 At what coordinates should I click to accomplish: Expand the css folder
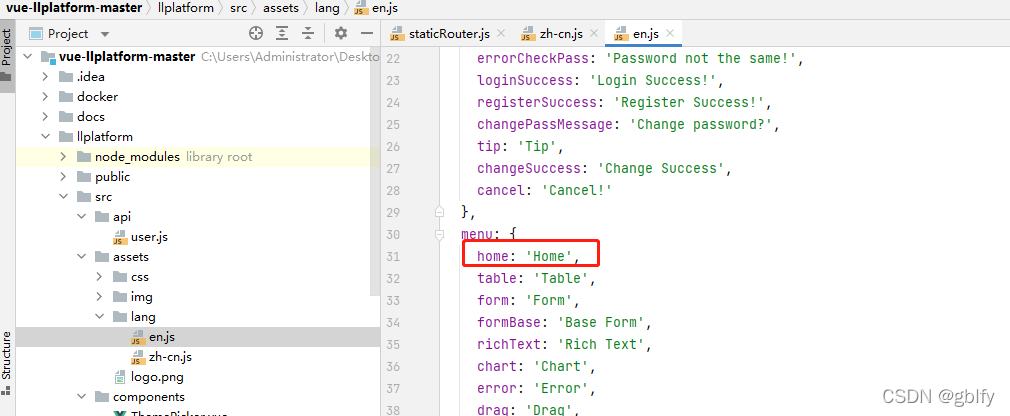[99, 277]
